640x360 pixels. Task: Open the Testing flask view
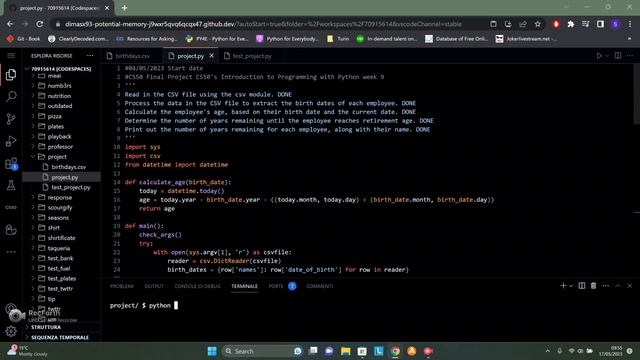11,186
